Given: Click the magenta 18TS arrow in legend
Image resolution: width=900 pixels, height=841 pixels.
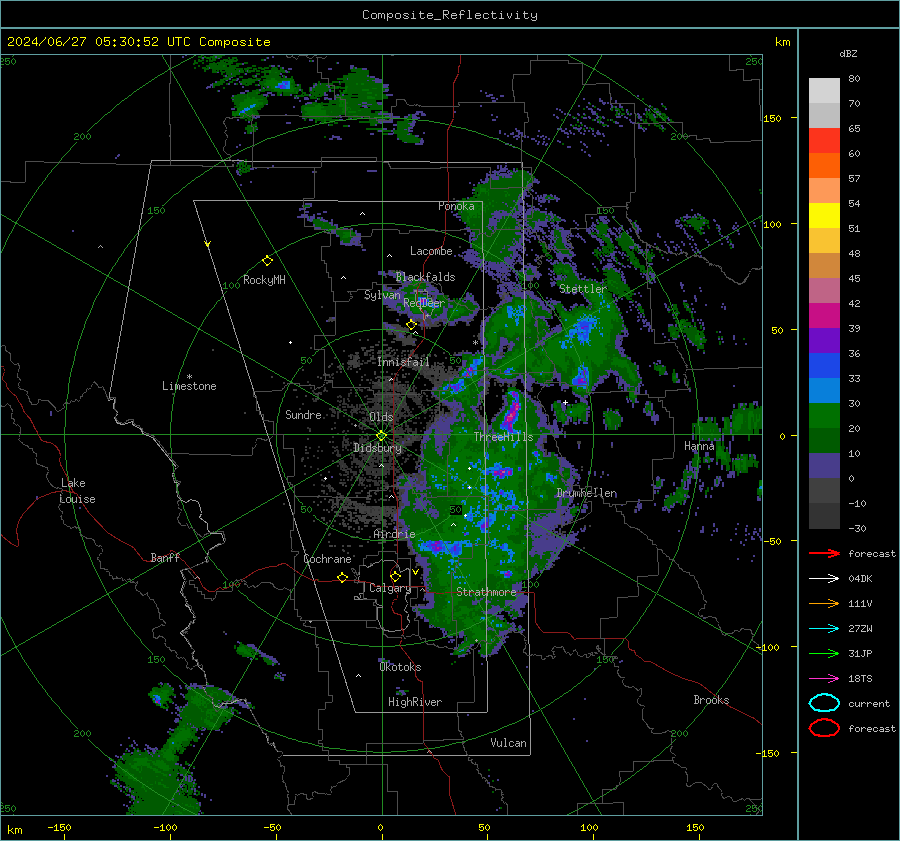Looking at the screenshot, I should coord(824,678).
